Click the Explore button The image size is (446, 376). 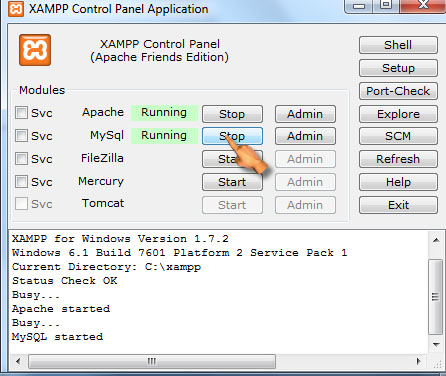(398, 114)
